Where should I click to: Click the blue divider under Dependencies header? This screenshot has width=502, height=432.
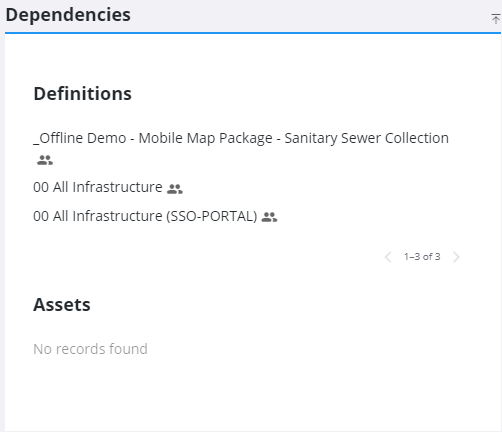[253, 33]
